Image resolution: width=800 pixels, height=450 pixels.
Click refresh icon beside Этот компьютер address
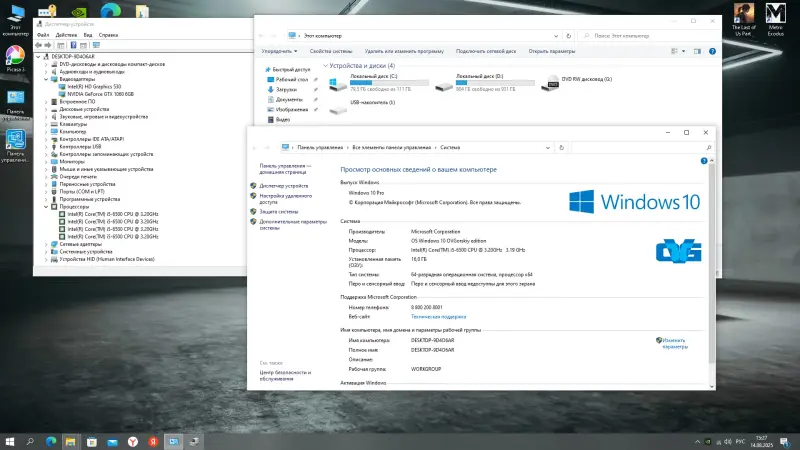click(568, 36)
